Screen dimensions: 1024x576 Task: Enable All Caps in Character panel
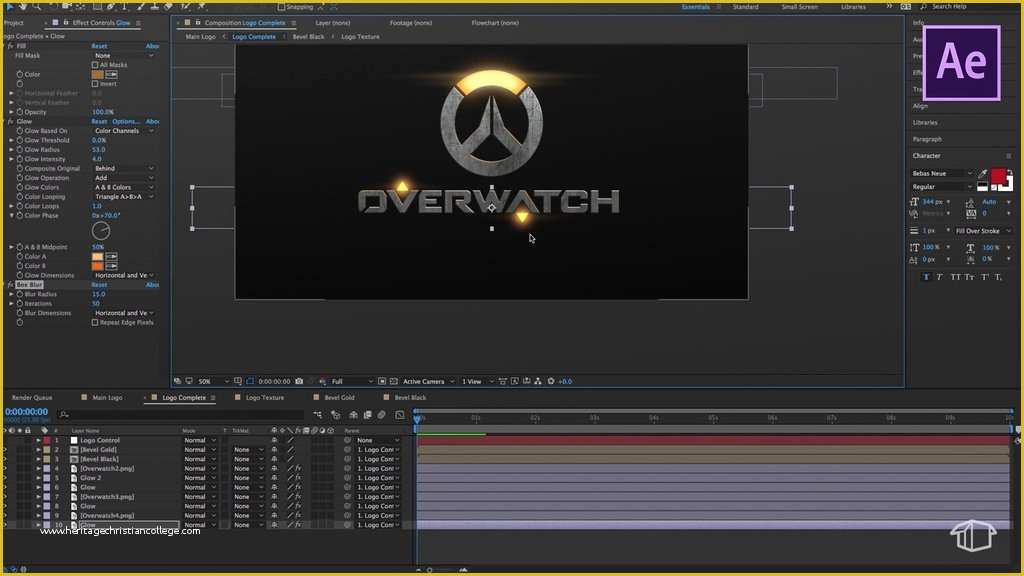[x=955, y=277]
